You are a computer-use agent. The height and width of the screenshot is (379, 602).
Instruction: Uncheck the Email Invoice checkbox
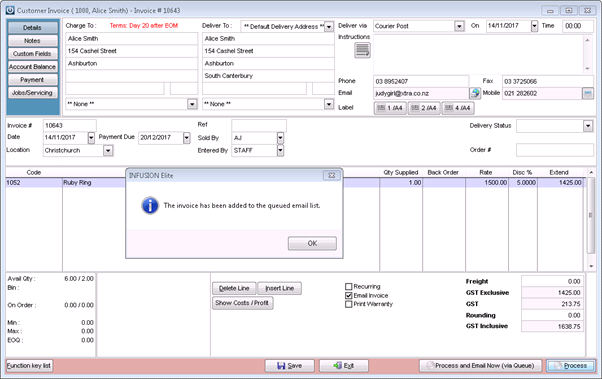349,295
